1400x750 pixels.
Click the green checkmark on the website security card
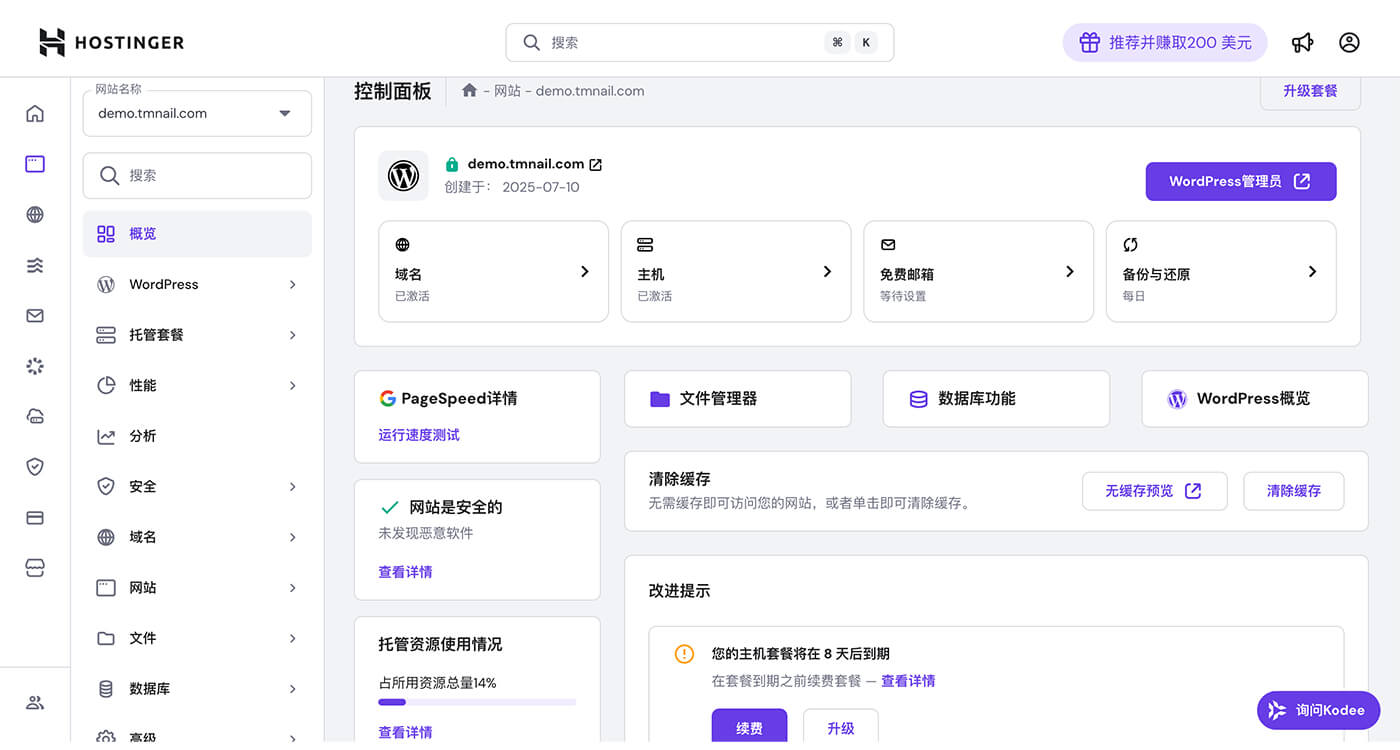point(389,507)
